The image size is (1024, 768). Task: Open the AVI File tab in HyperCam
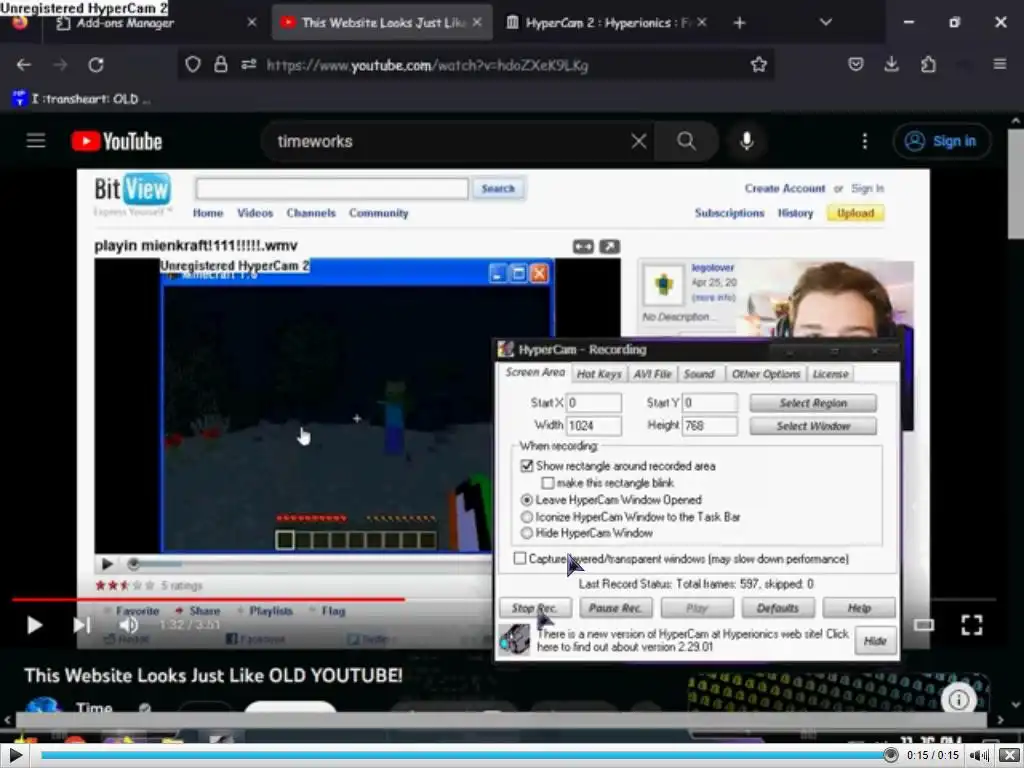point(652,374)
